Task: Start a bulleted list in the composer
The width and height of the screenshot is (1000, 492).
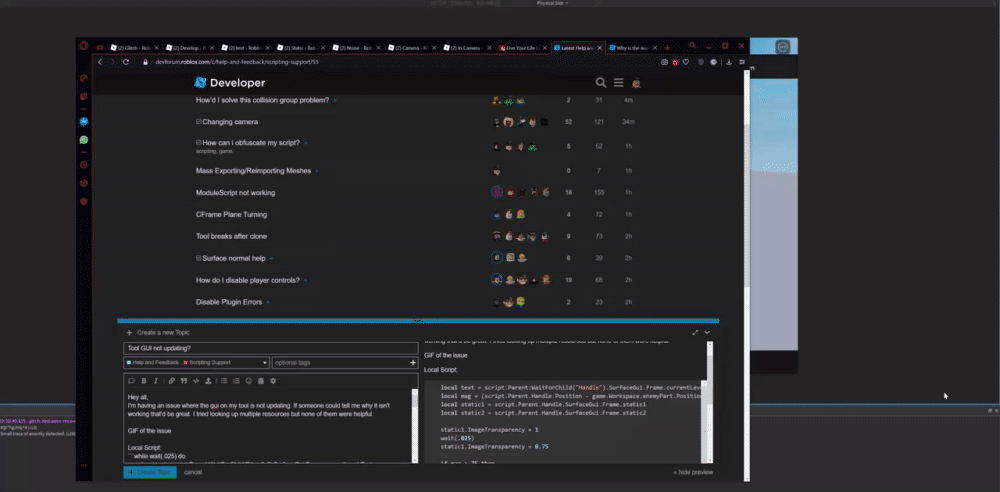Action: (224, 381)
